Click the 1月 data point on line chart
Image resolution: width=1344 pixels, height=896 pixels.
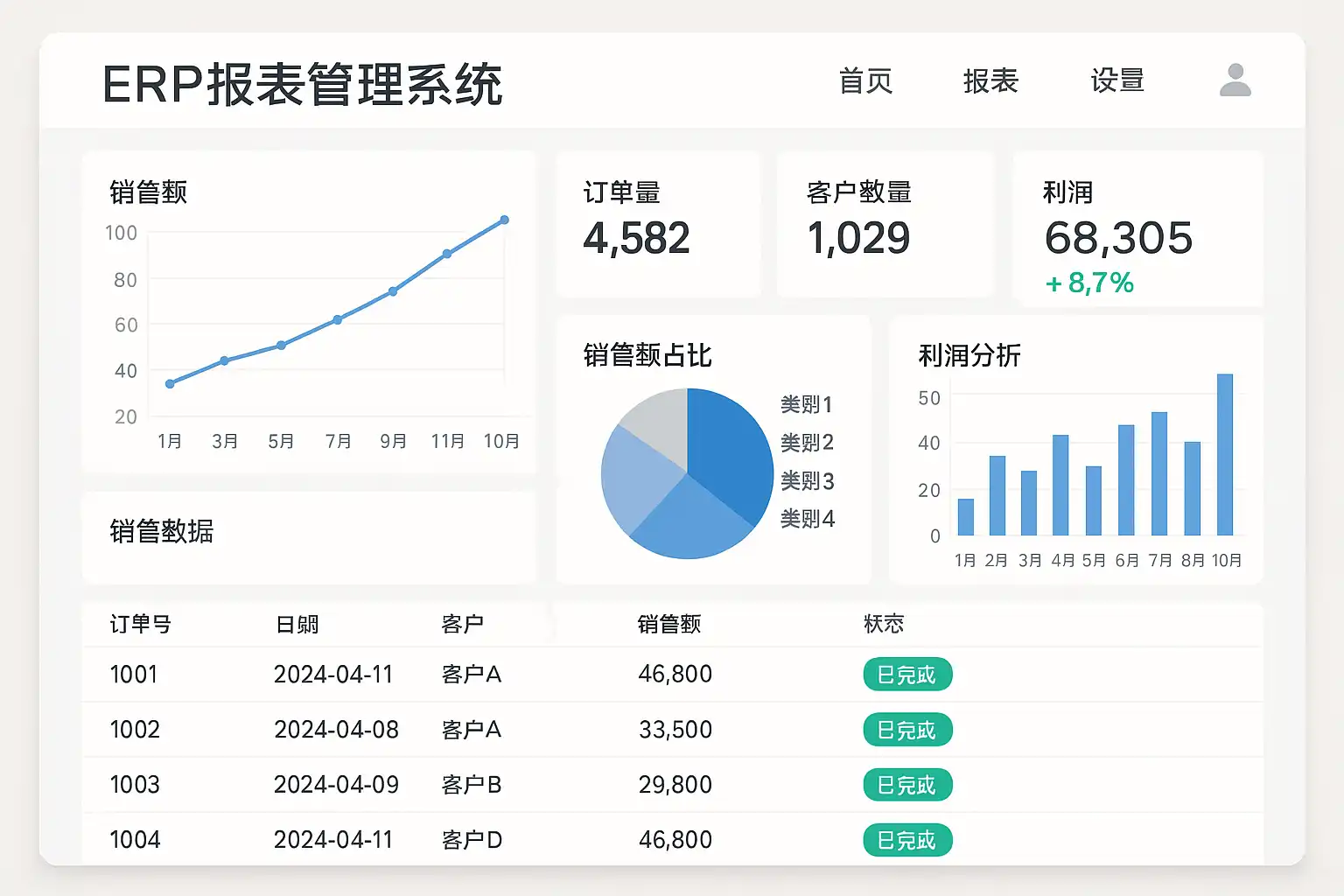tap(170, 383)
